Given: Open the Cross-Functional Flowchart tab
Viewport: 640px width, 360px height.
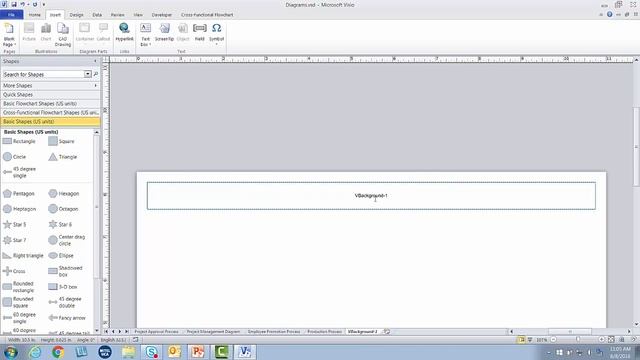Looking at the screenshot, I should 207,15.
